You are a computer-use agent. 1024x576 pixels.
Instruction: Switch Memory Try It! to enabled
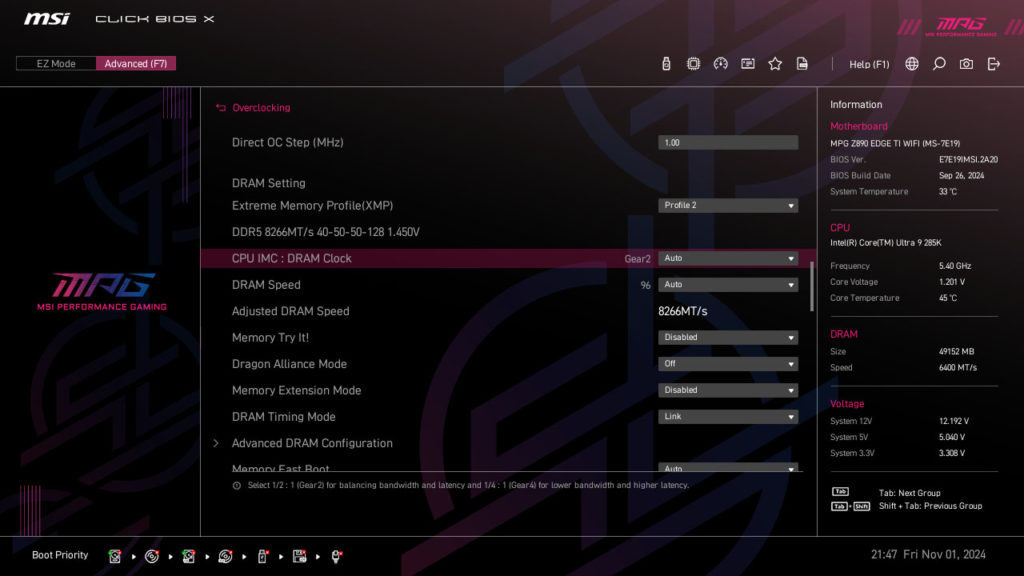pyautogui.click(x=728, y=337)
